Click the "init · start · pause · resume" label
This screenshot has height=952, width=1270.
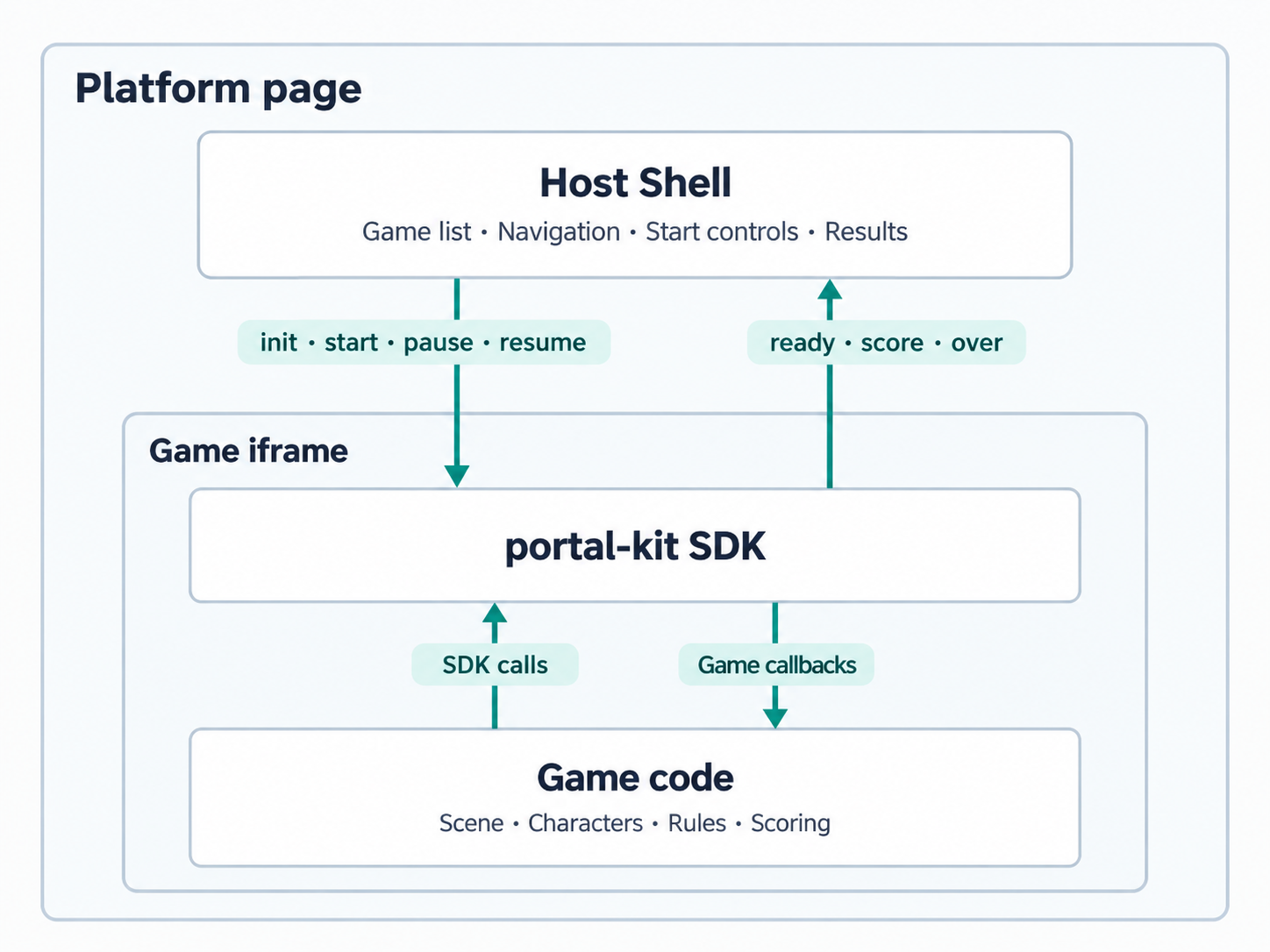click(424, 342)
